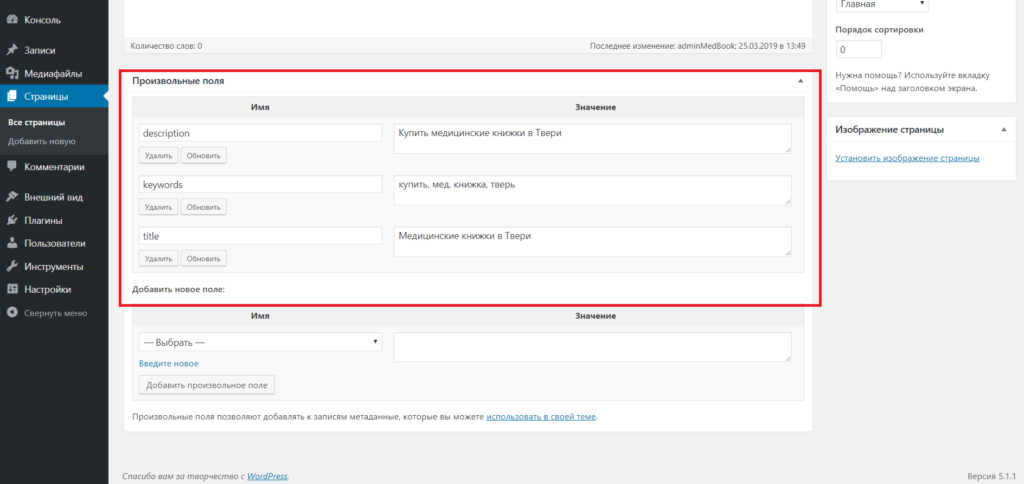The height and width of the screenshot is (484, 1024).
Task: Open Медиафайлы media icon in sidebar
Action: (x=11, y=73)
